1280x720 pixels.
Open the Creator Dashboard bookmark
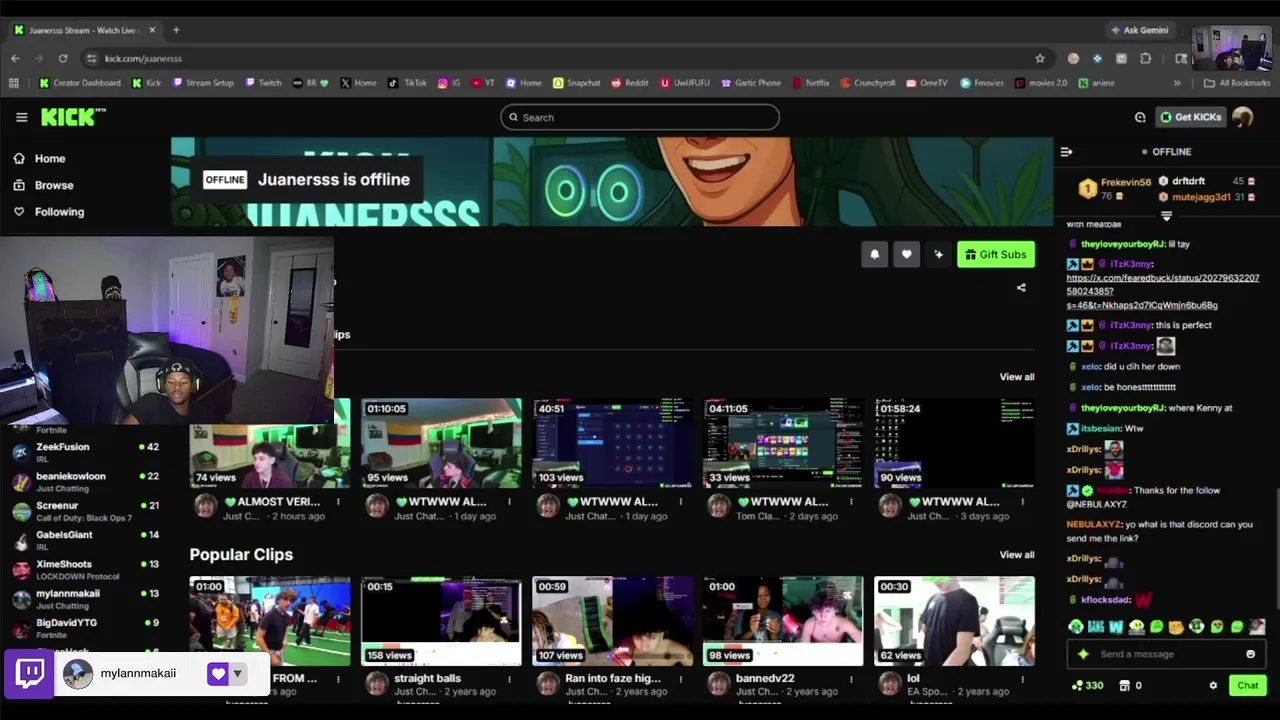pos(79,83)
